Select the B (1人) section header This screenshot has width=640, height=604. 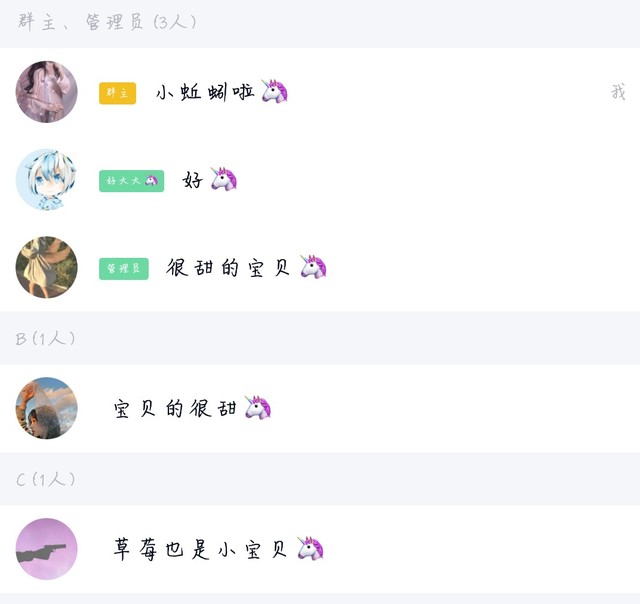(x=320, y=338)
